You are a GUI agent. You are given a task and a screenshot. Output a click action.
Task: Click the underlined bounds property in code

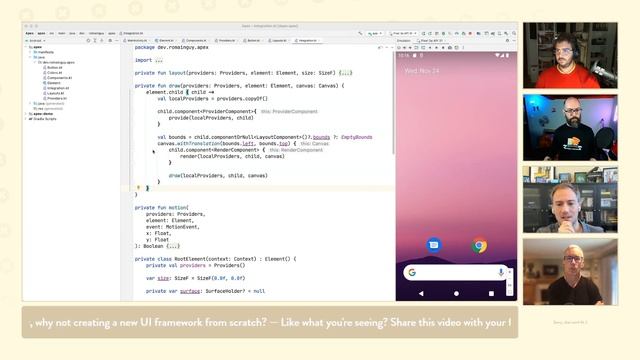coord(321,137)
